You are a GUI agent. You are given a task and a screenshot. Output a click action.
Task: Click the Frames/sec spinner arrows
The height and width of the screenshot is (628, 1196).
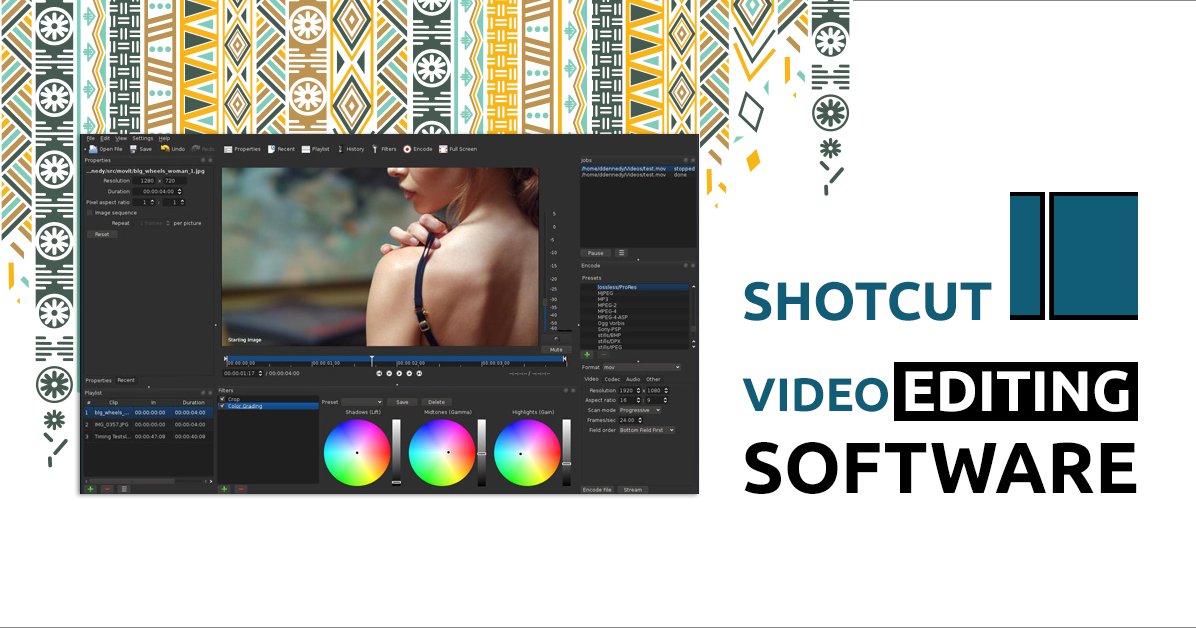pyautogui.click(x=640, y=420)
